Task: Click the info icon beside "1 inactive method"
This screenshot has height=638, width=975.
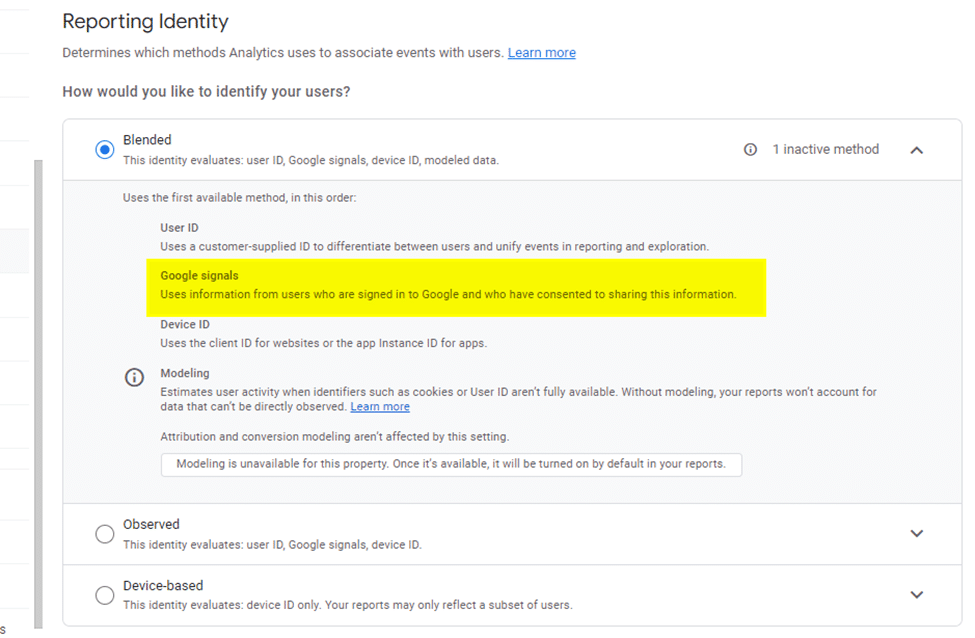Action: pos(752,149)
